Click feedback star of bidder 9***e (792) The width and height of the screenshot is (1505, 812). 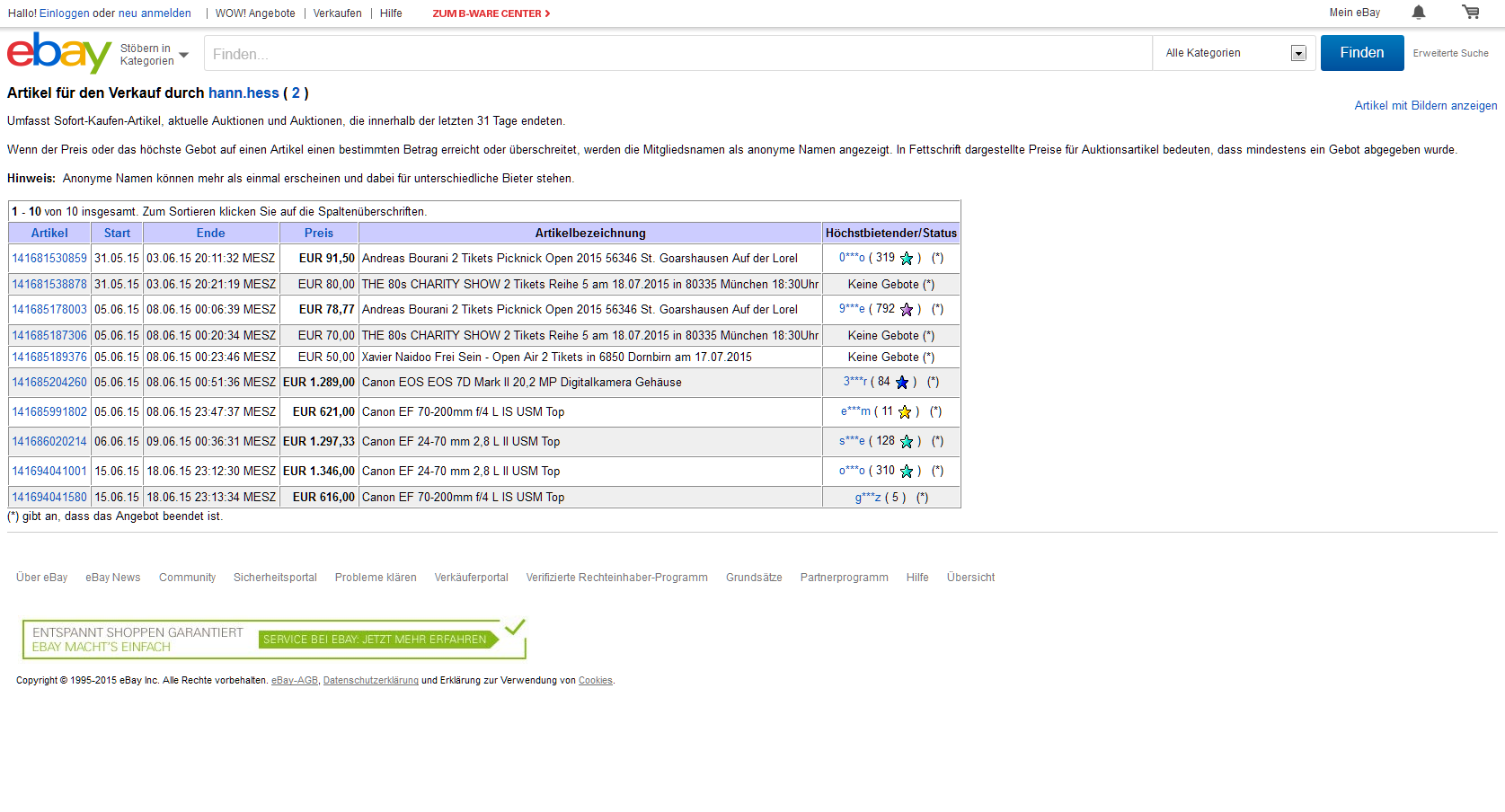907,310
